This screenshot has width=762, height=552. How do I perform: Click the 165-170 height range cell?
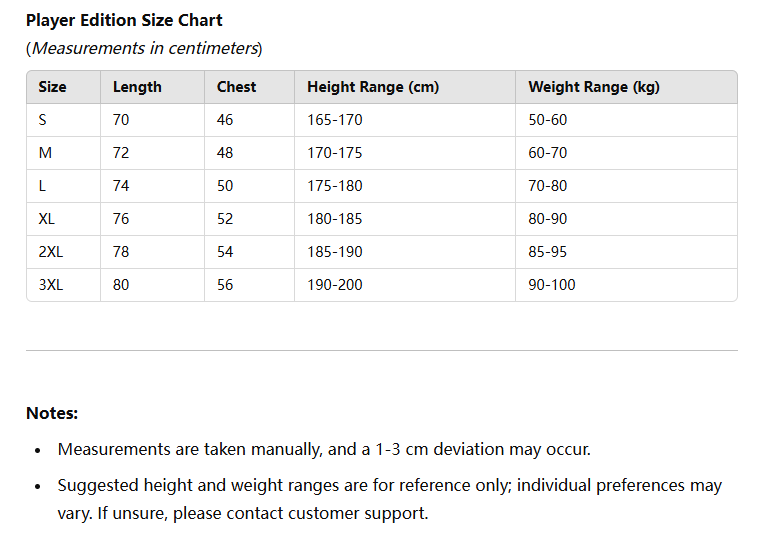tap(405, 120)
